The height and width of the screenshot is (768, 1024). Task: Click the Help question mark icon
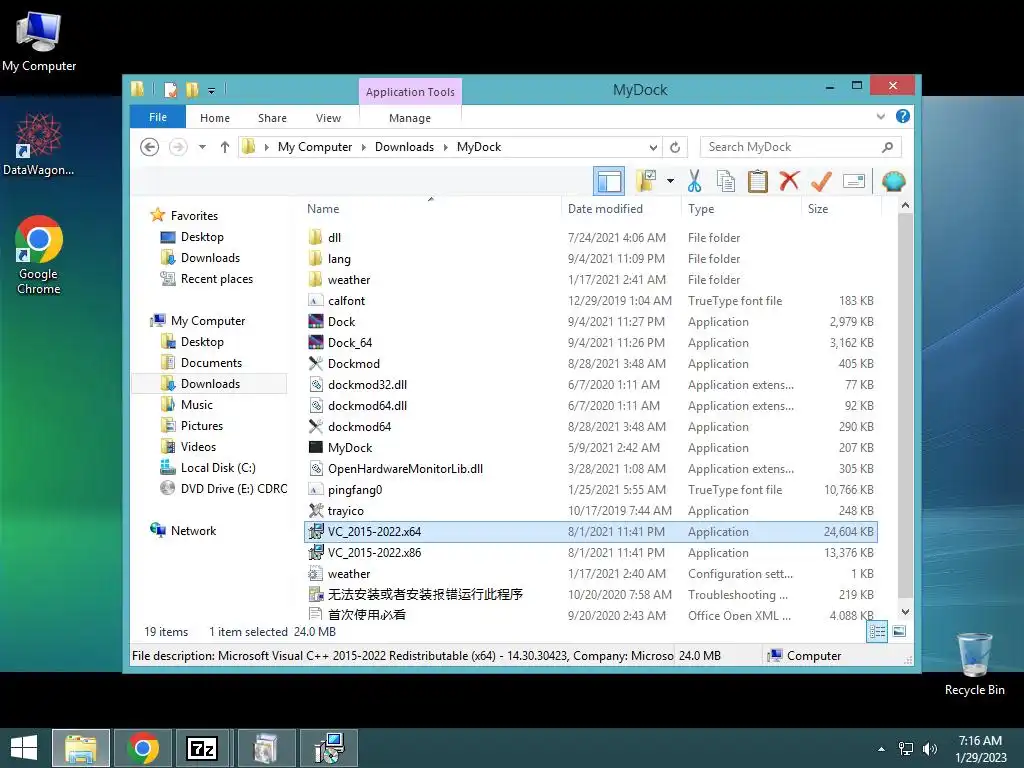[x=903, y=116]
